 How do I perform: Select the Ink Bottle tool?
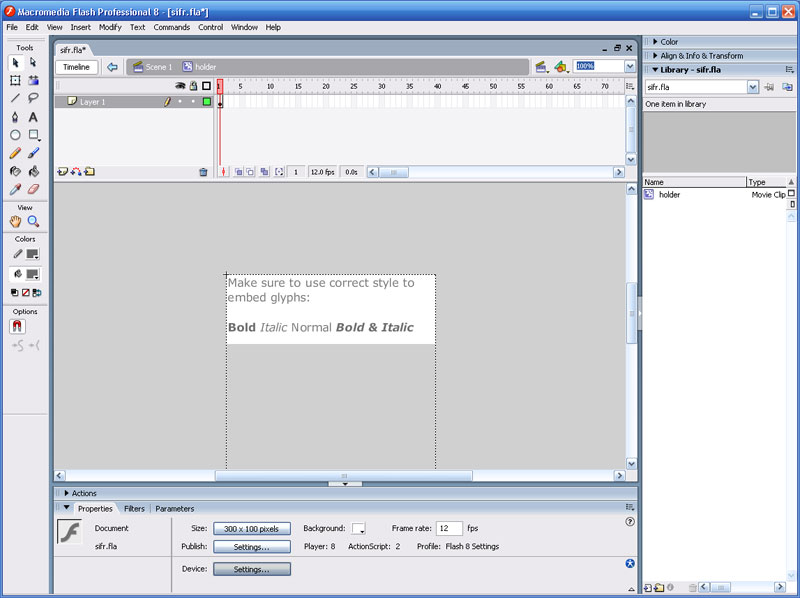15,171
